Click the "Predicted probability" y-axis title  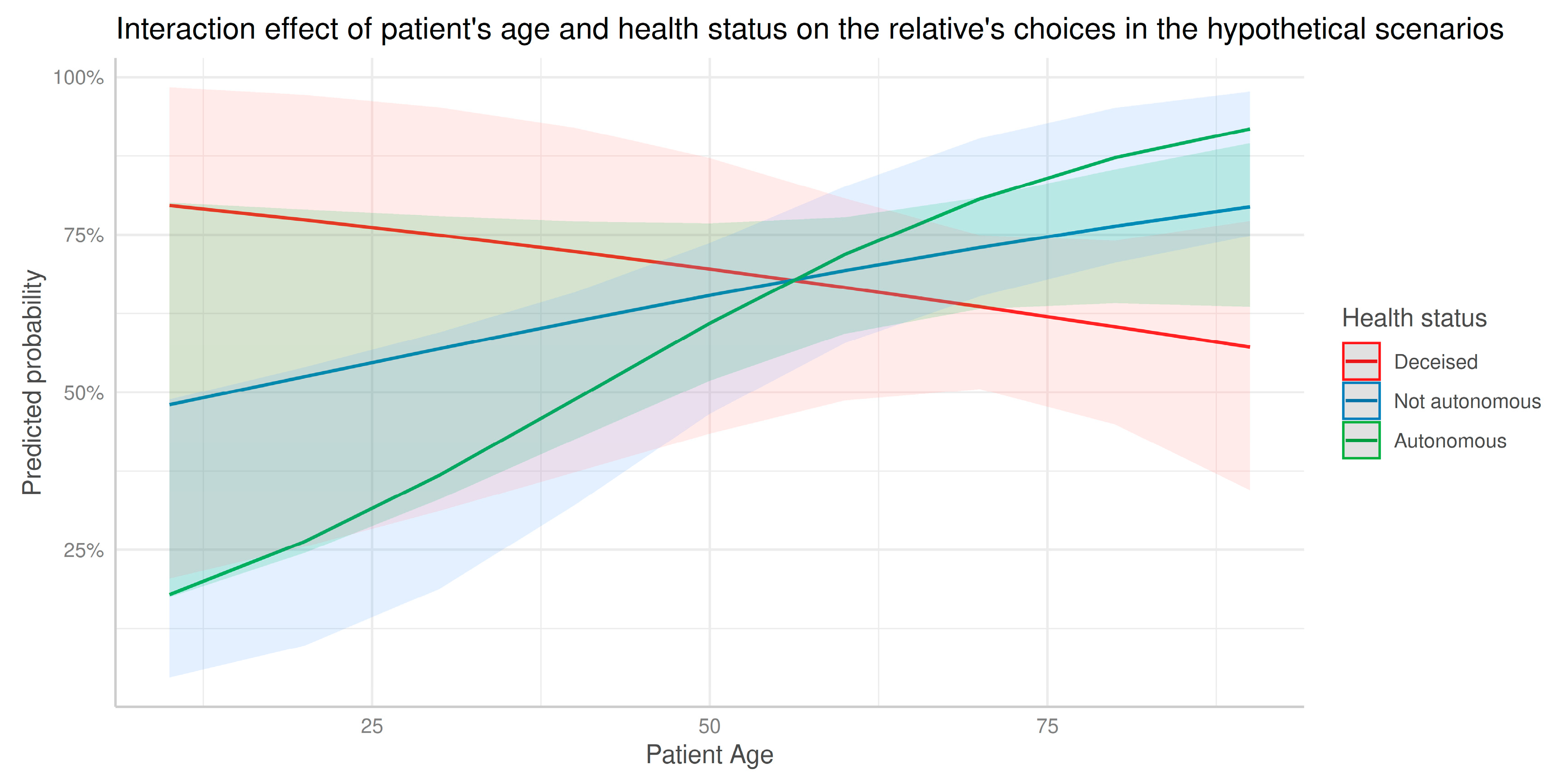[x=32, y=382]
